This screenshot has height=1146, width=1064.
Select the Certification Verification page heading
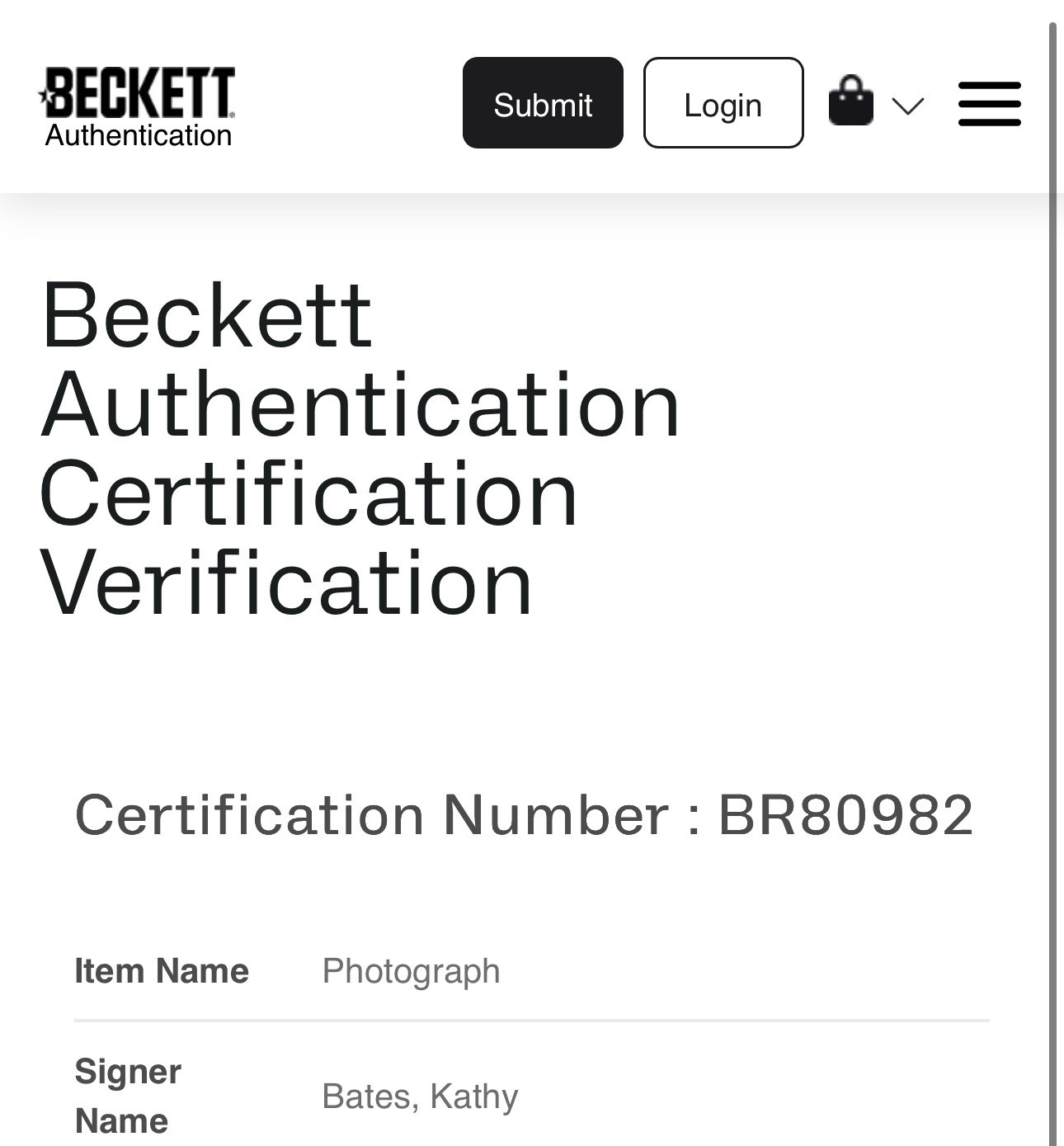360,449
